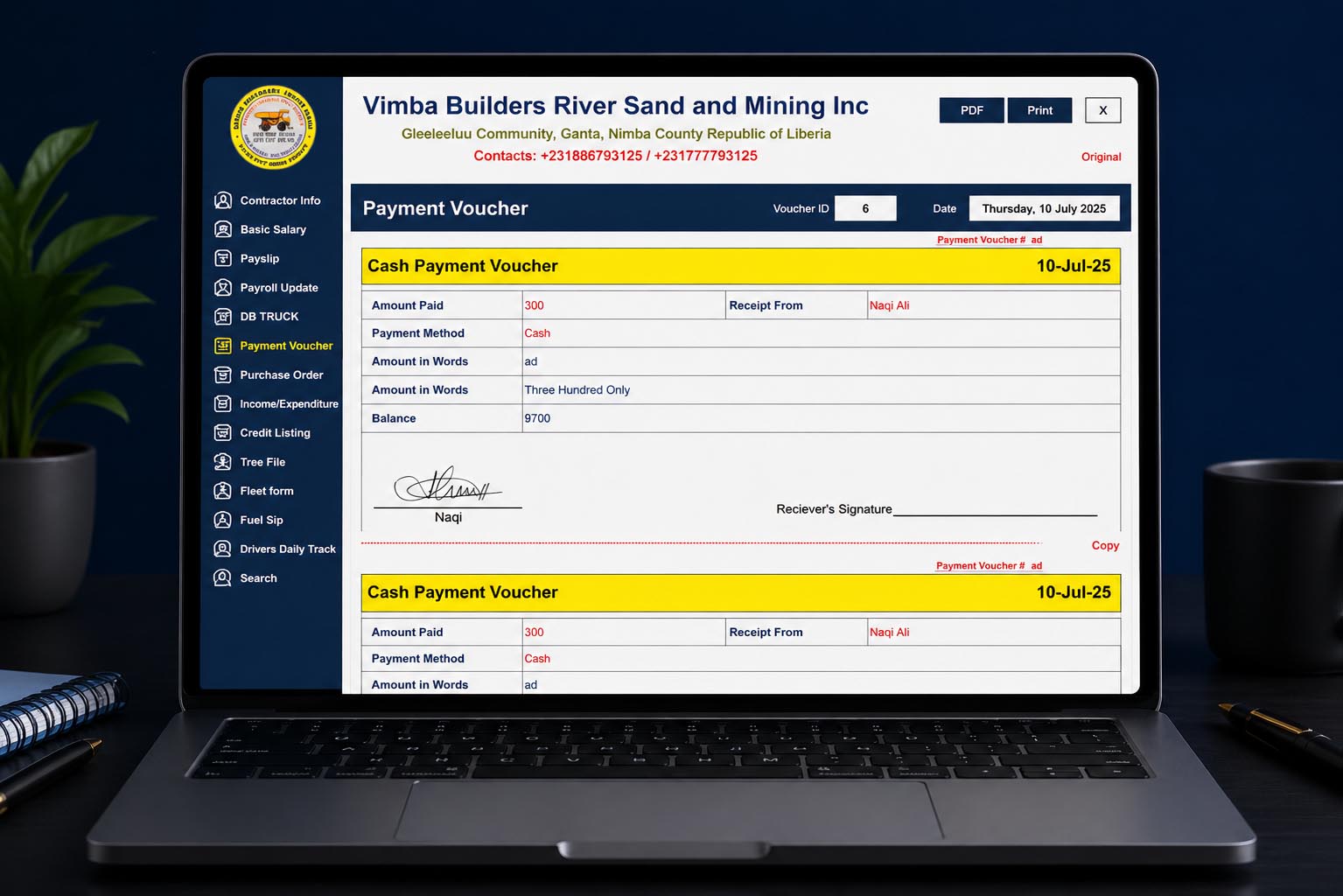Select the Payment Voucher menu label

[286, 346]
